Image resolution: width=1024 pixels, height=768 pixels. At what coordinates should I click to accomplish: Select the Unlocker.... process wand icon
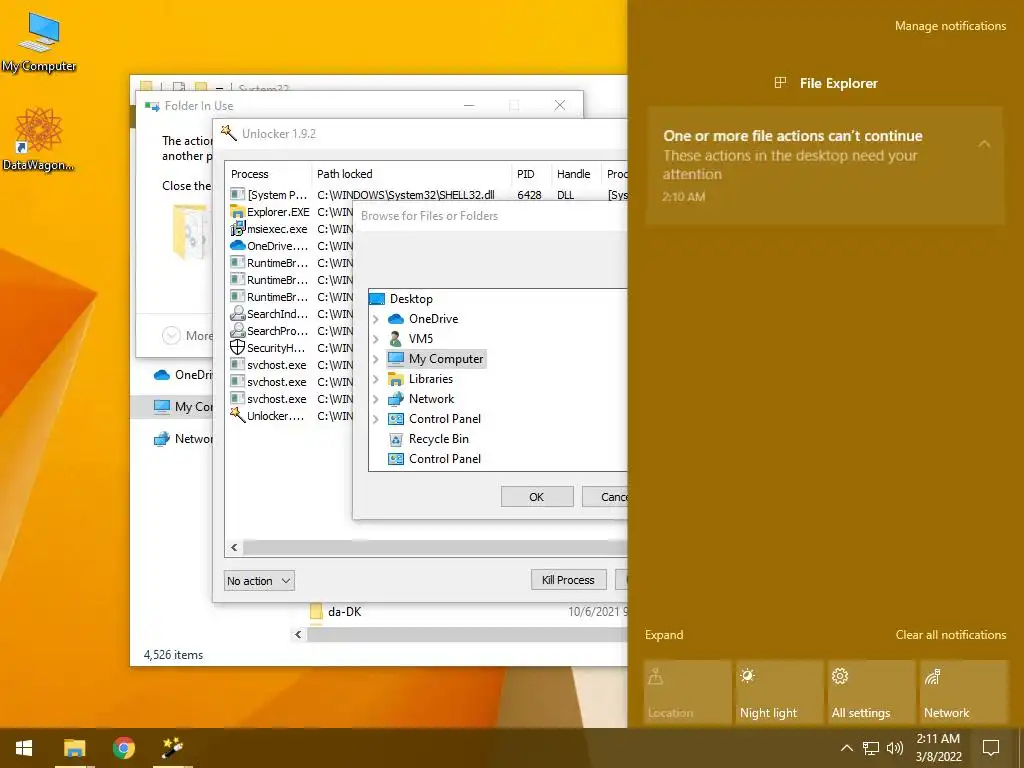238,415
